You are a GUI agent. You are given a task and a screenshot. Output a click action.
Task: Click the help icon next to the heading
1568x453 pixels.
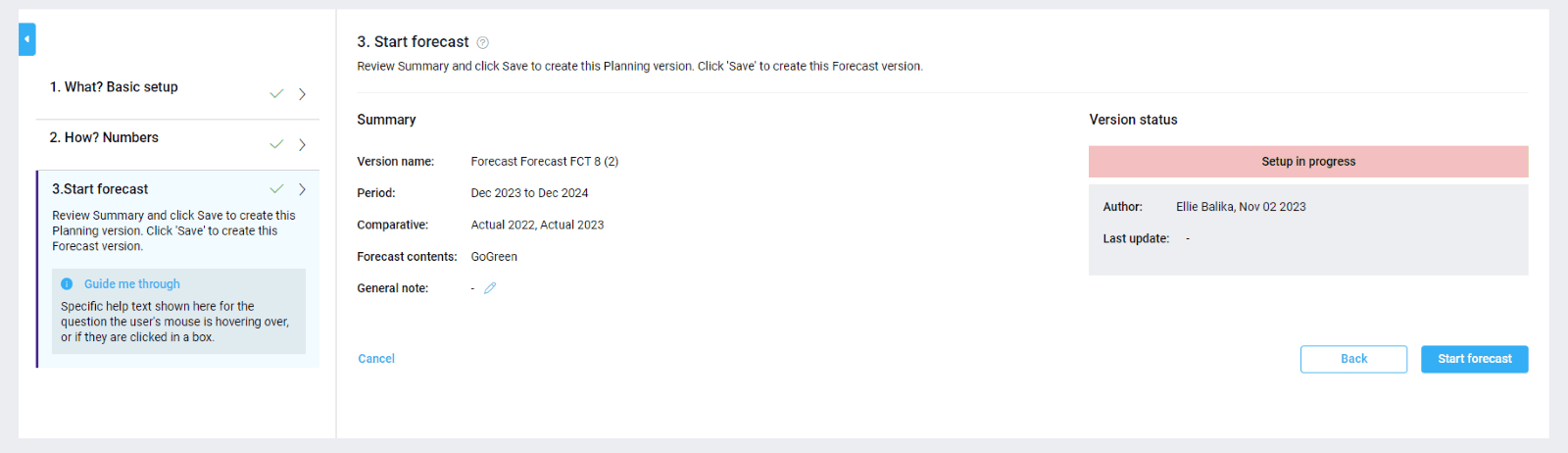(x=482, y=42)
